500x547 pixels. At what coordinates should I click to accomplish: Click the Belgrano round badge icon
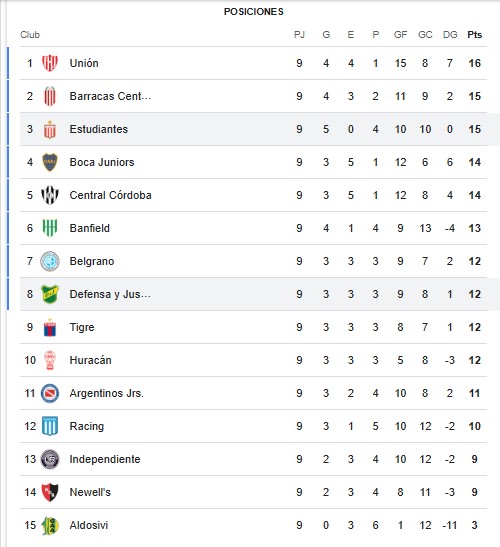(50, 261)
